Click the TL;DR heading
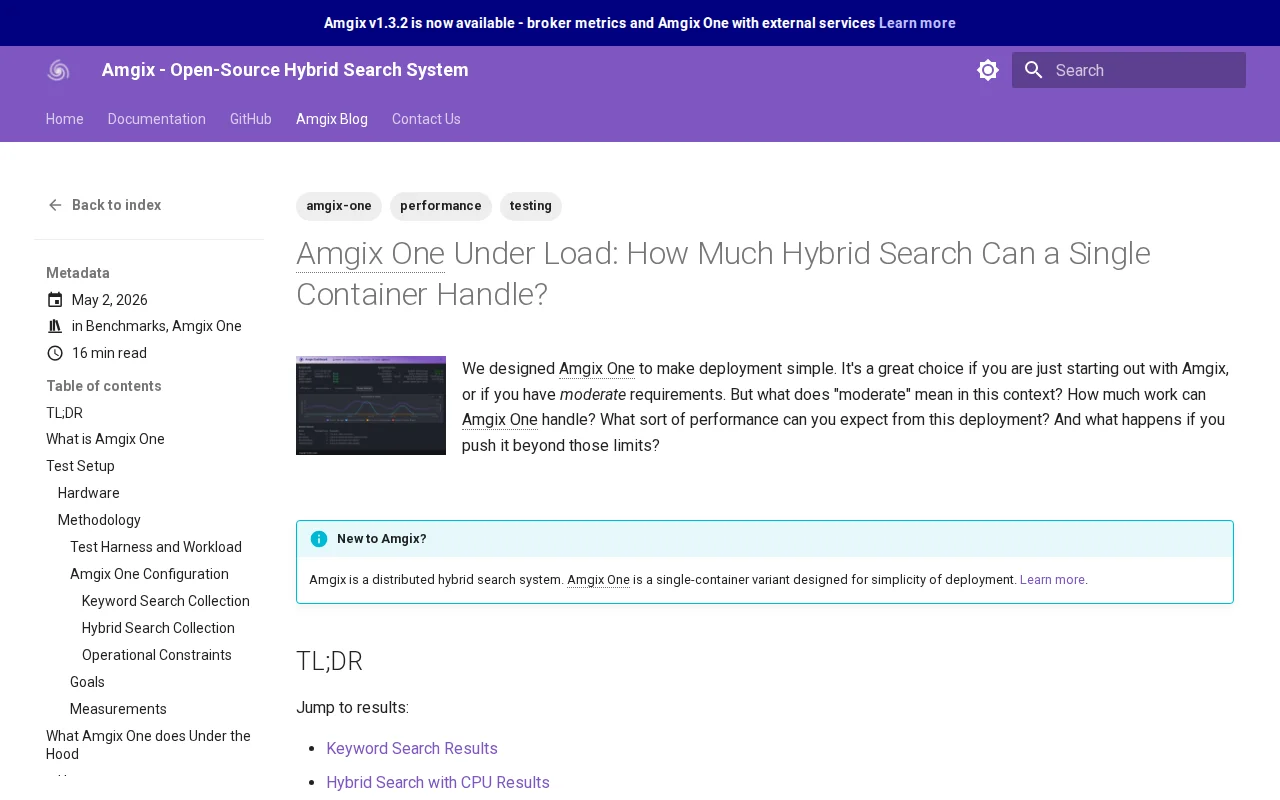This screenshot has width=1280, height=800. pos(329,661)
